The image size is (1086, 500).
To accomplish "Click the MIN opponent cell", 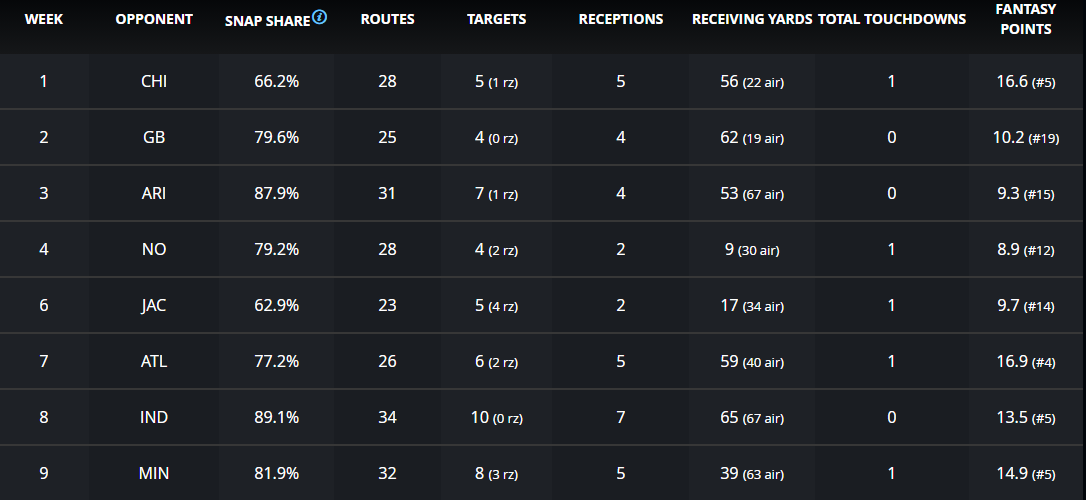I will point(154,474).
